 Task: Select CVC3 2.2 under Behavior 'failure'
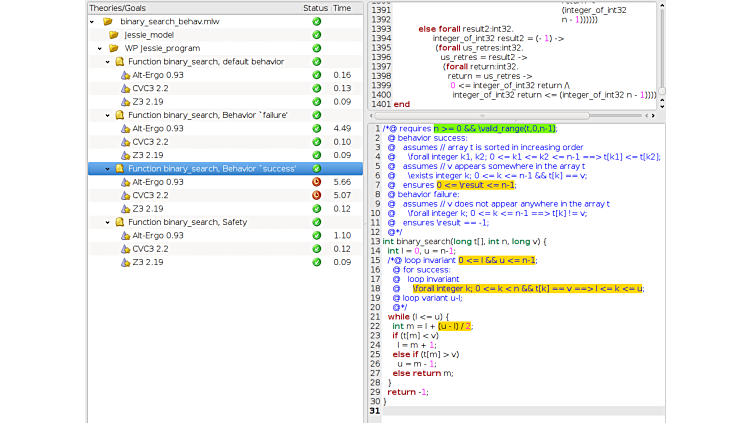[150, 142]
